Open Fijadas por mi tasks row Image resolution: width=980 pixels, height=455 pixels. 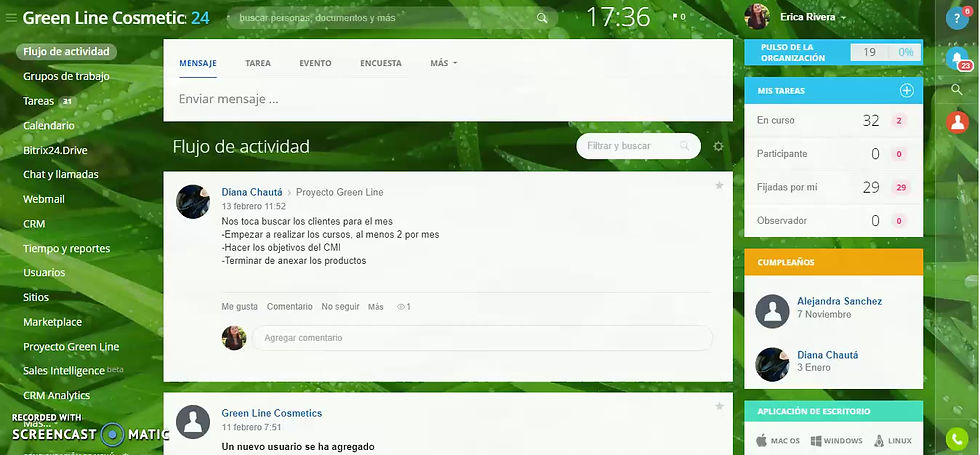(833, 188)
